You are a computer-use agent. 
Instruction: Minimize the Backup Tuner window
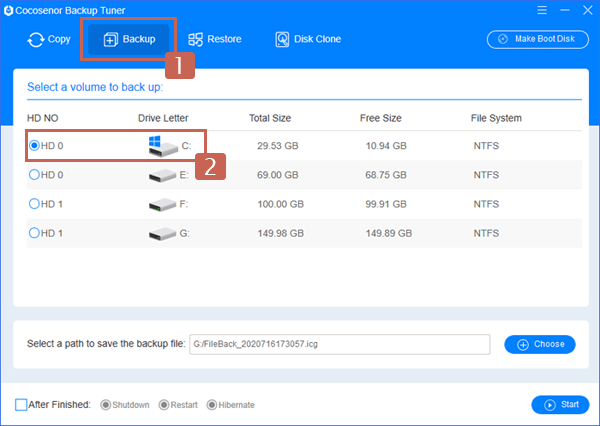click(565, 10)
